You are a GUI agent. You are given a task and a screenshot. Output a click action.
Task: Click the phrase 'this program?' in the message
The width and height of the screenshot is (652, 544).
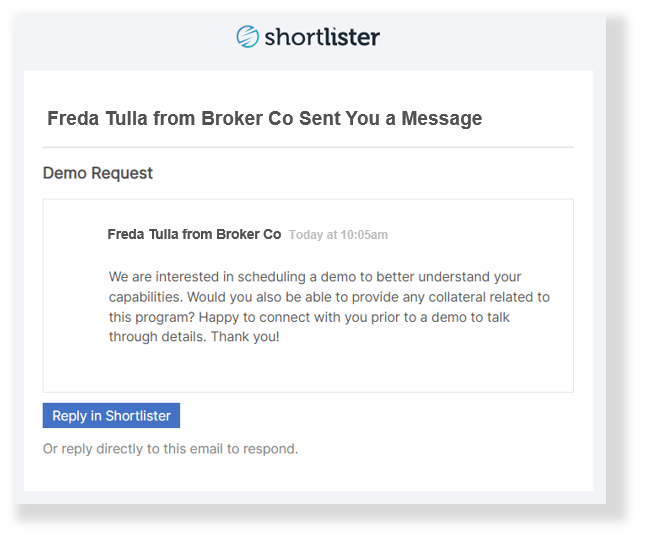tap(151, 318)
